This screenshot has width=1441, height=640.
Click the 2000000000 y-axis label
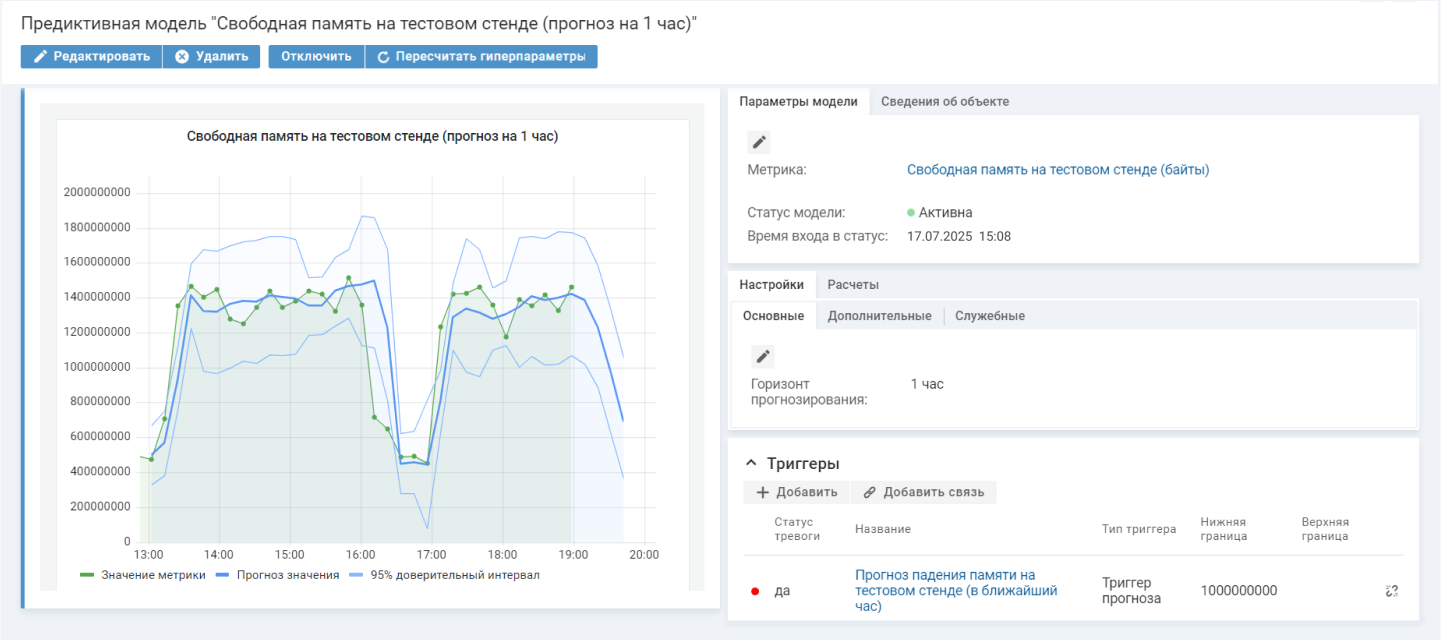(97, 192)
